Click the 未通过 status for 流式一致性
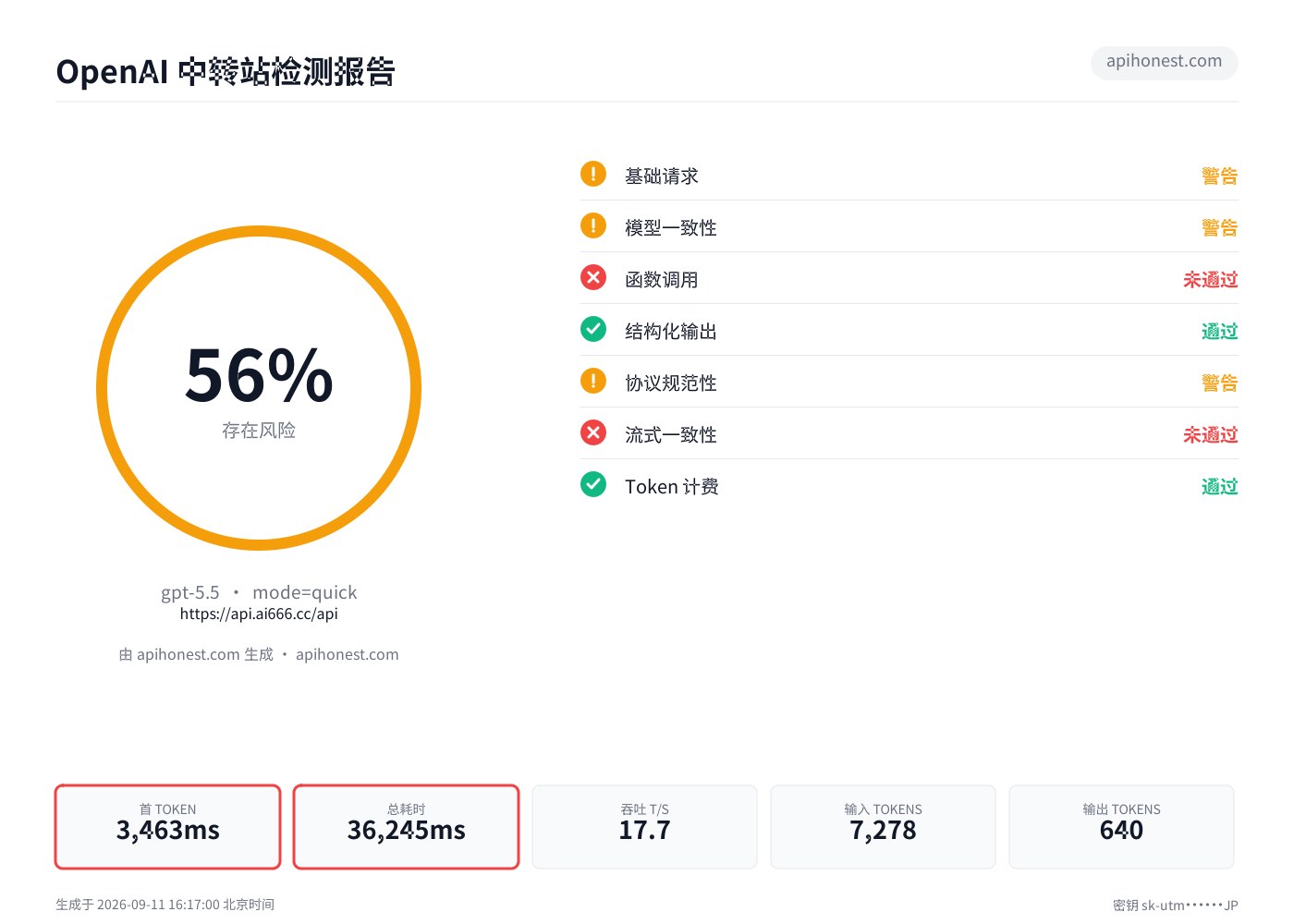This screenshot has width=1294, height=924. pyautogui.click(x=1210, y=434)
